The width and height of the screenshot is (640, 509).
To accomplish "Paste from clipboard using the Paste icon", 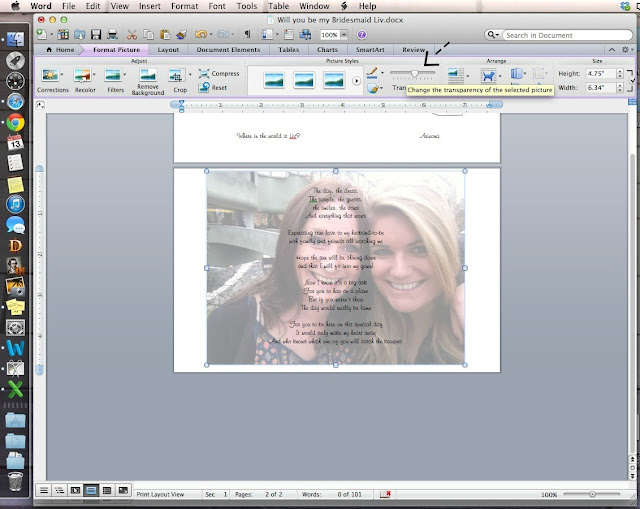I will (x=165, y=35).
